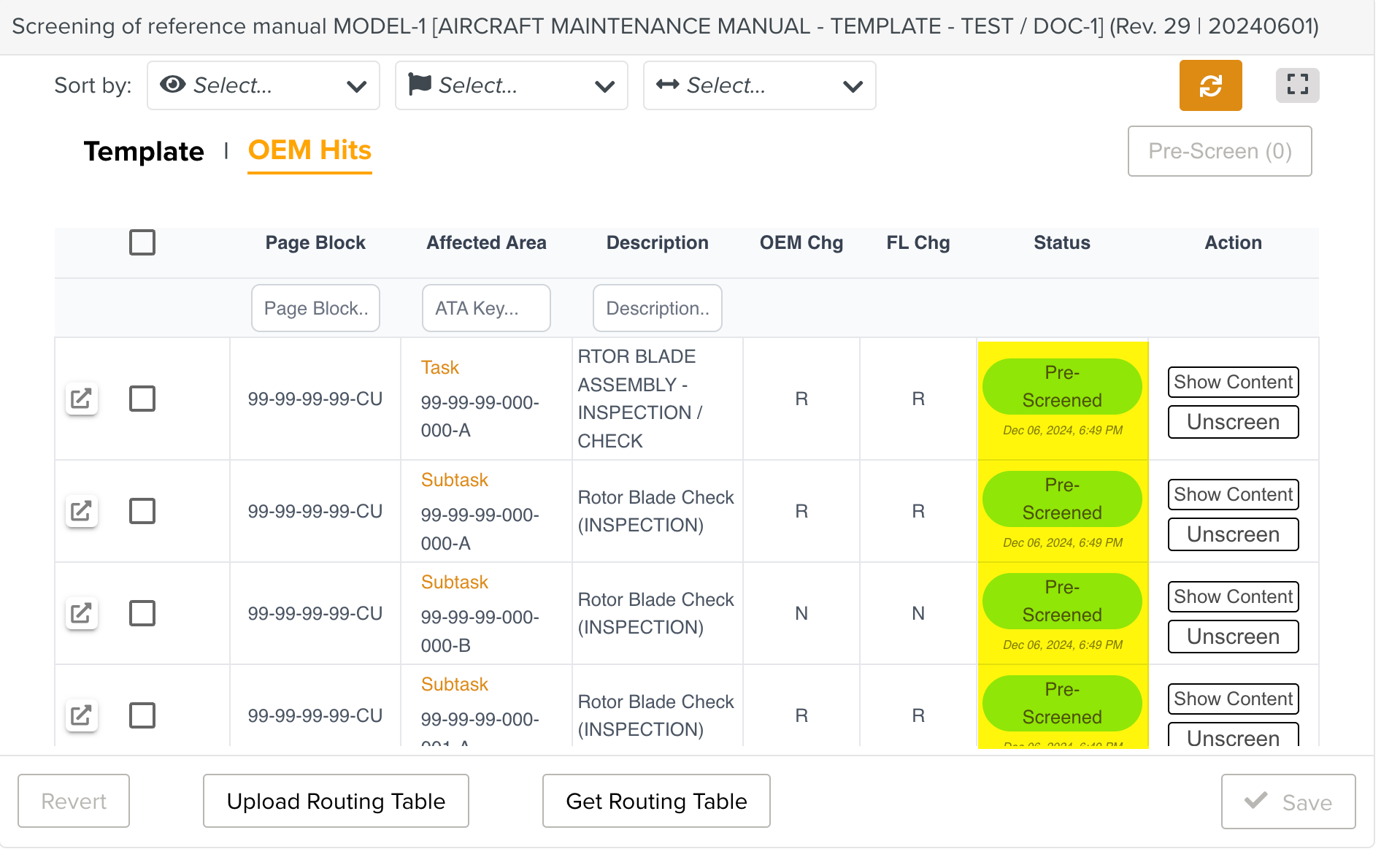Toggle fullscreen with the expand icon
The width and height of the screenshot is (1400, 857).
tap(1296, 85)
